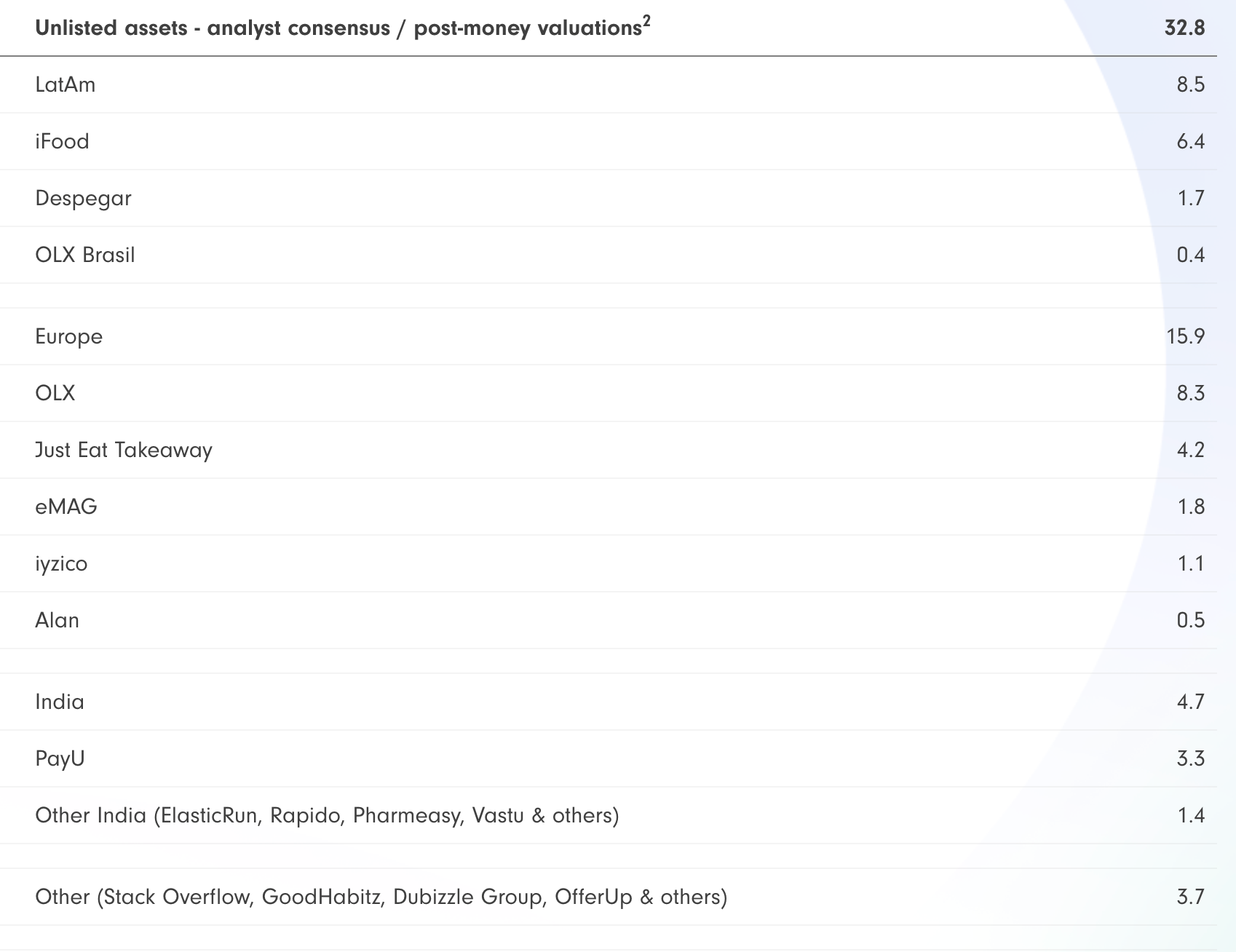1236x952 pixels.
Task: Click the 'Unlisted assets - analyst consensus' heading
Action: (x=343, y=28)
